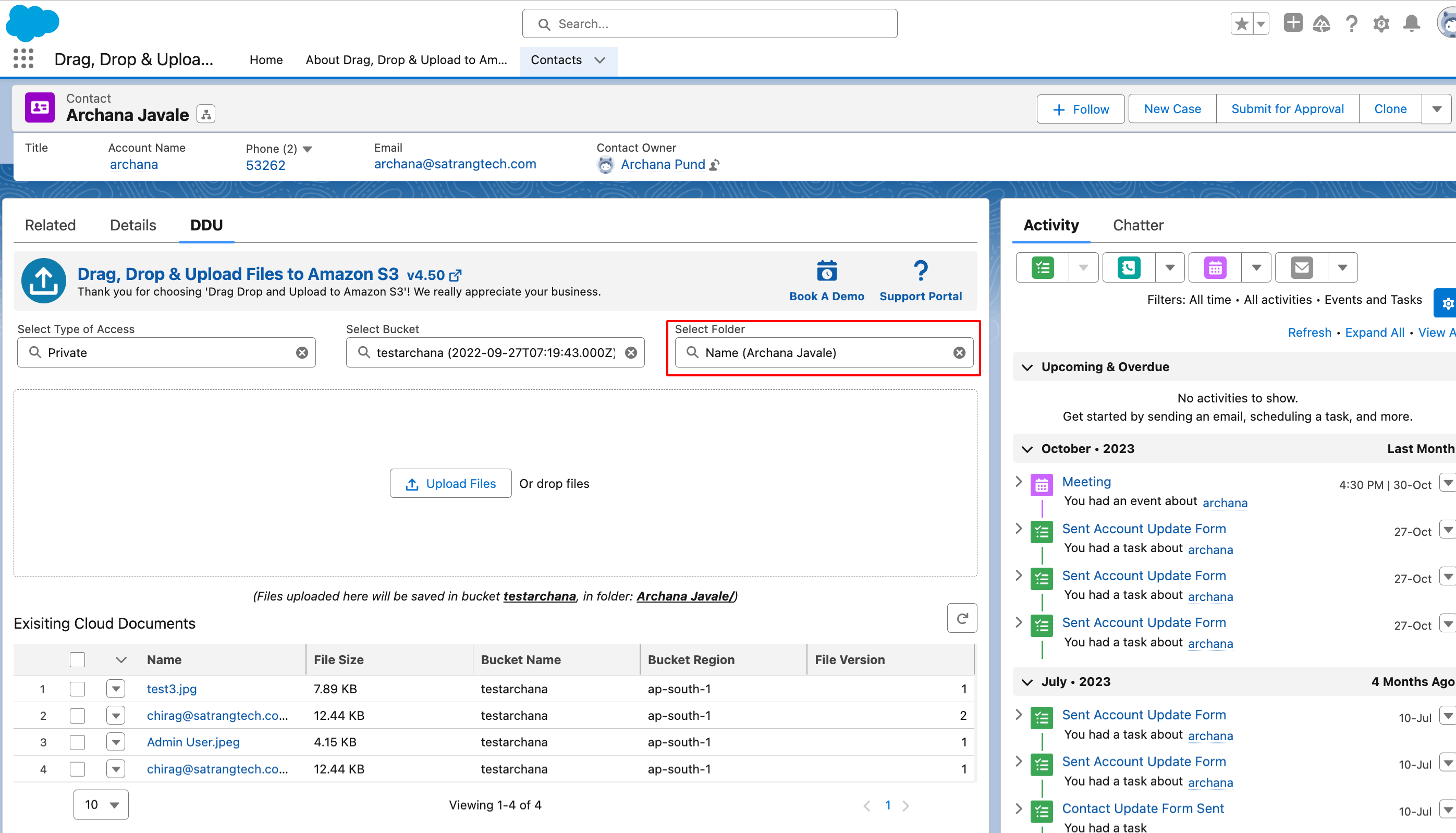Image resolution: width=1456 pixels, height=833 pixels.
Task: Open the notifications bell icon
Action: pos(1411,23)
